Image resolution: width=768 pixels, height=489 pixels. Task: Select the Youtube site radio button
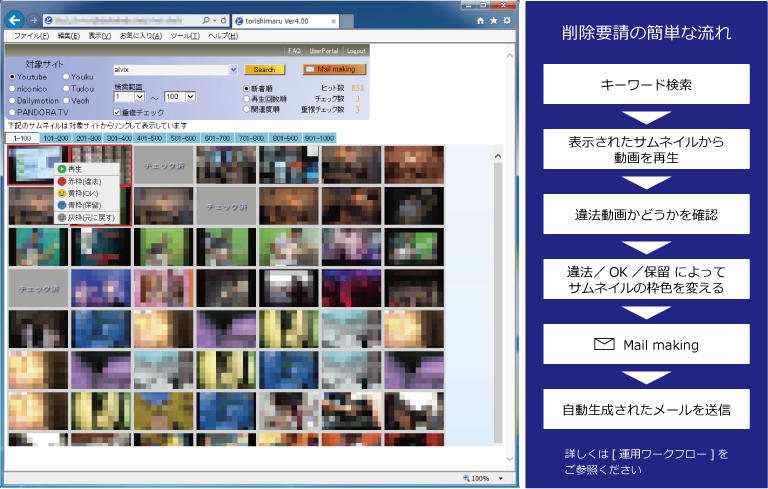[x=12, y=77]
